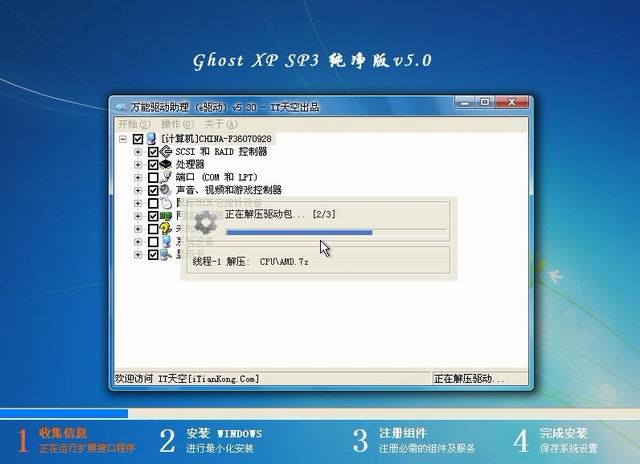Click the gray gear icon in extraction dialog

pyautogui.click(x=205, y=223)
